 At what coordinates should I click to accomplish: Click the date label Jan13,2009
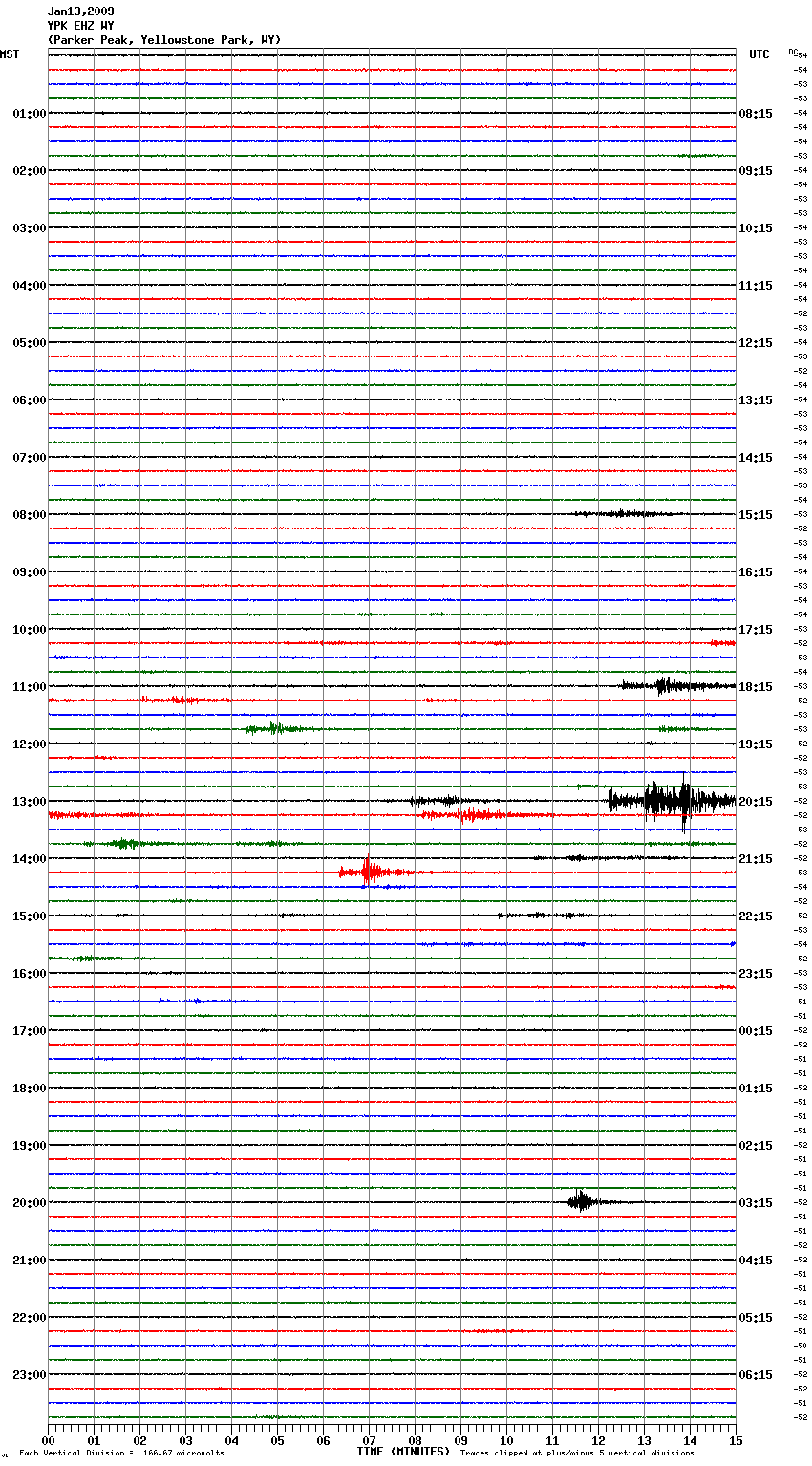pyautogui.click(x=81, y=11)
